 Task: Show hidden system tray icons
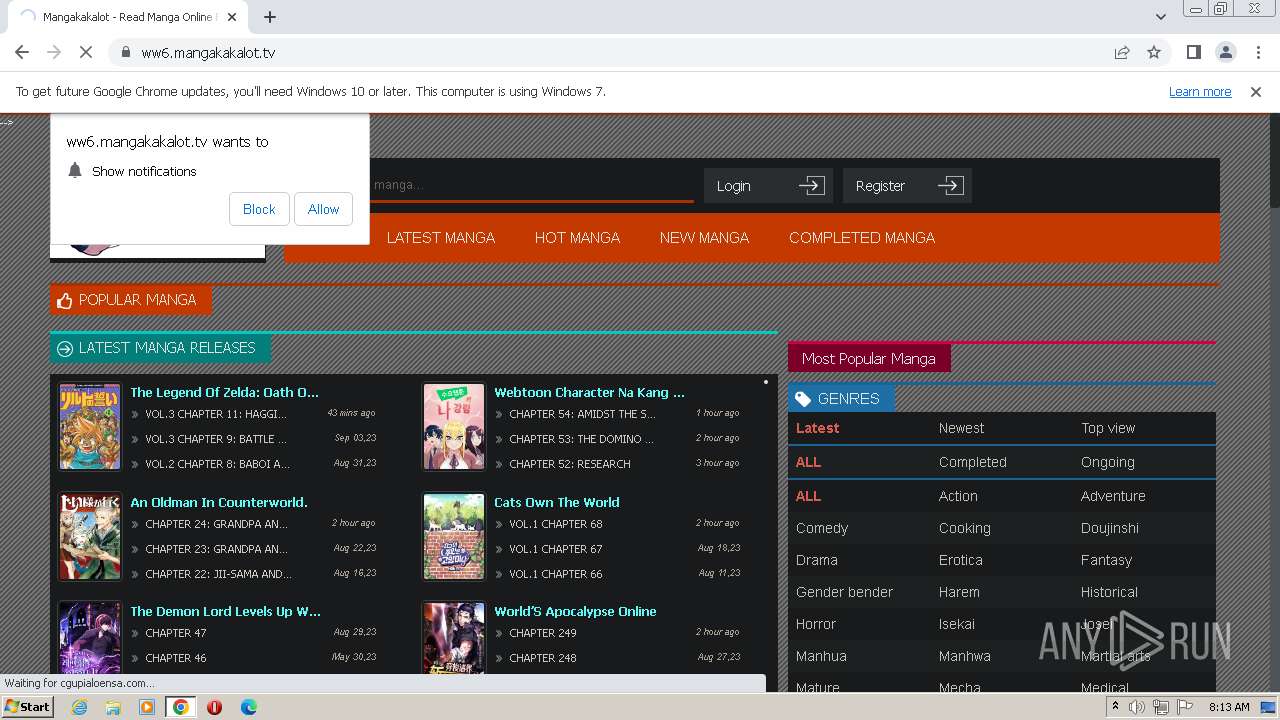(x=1115, y=707)
